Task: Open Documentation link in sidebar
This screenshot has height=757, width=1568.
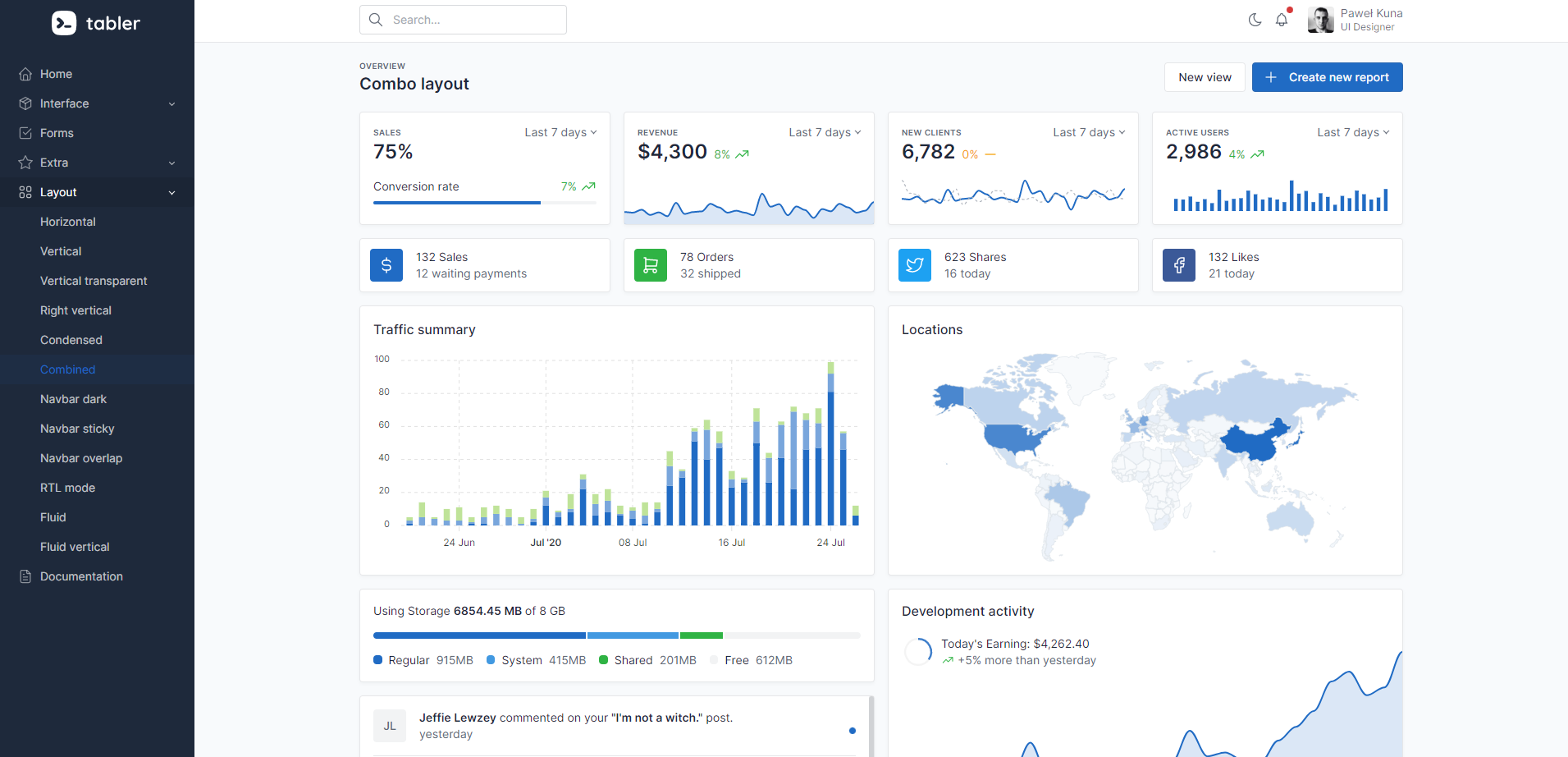Action: [97, 576]
